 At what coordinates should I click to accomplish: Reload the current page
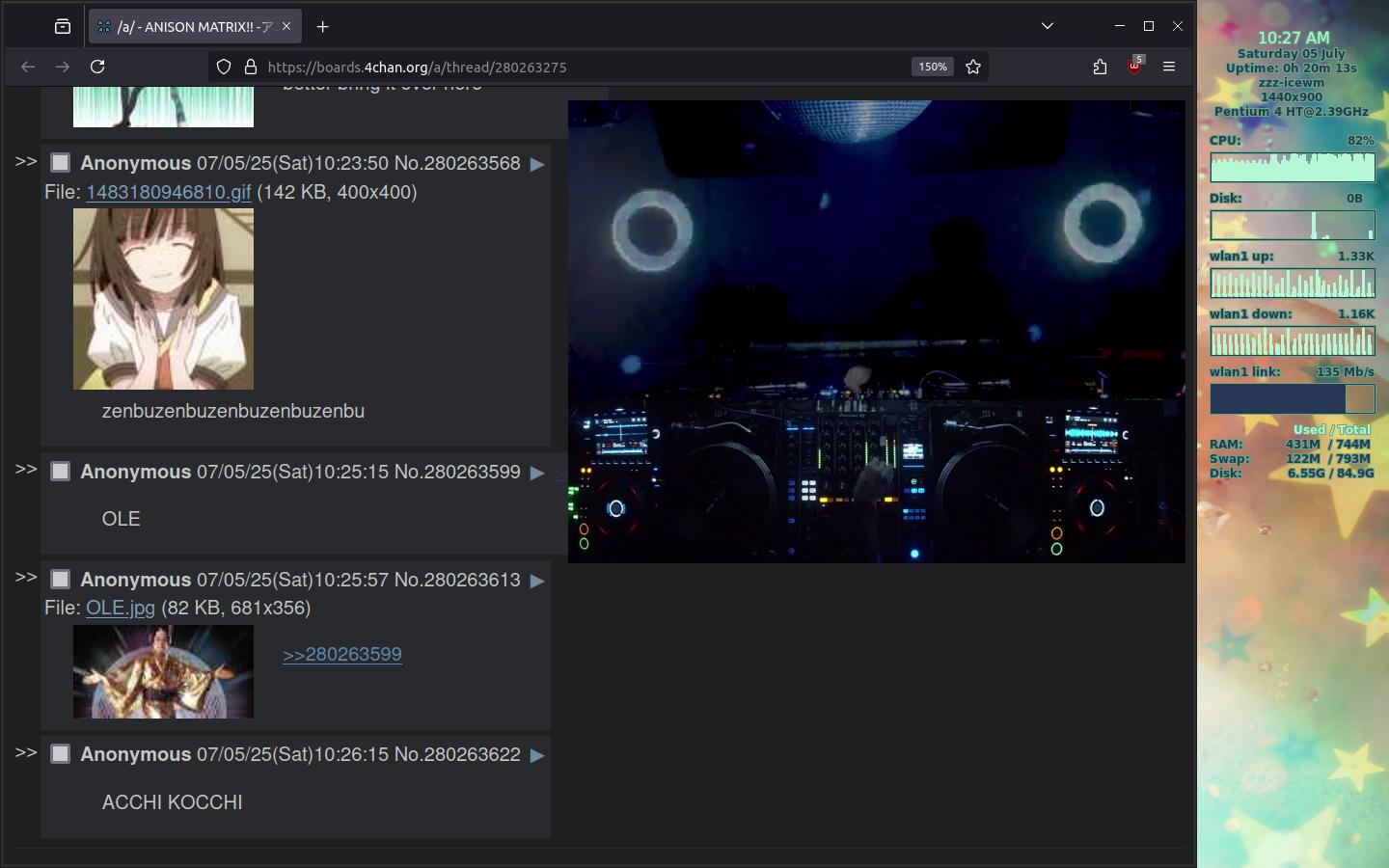(97, 67)
